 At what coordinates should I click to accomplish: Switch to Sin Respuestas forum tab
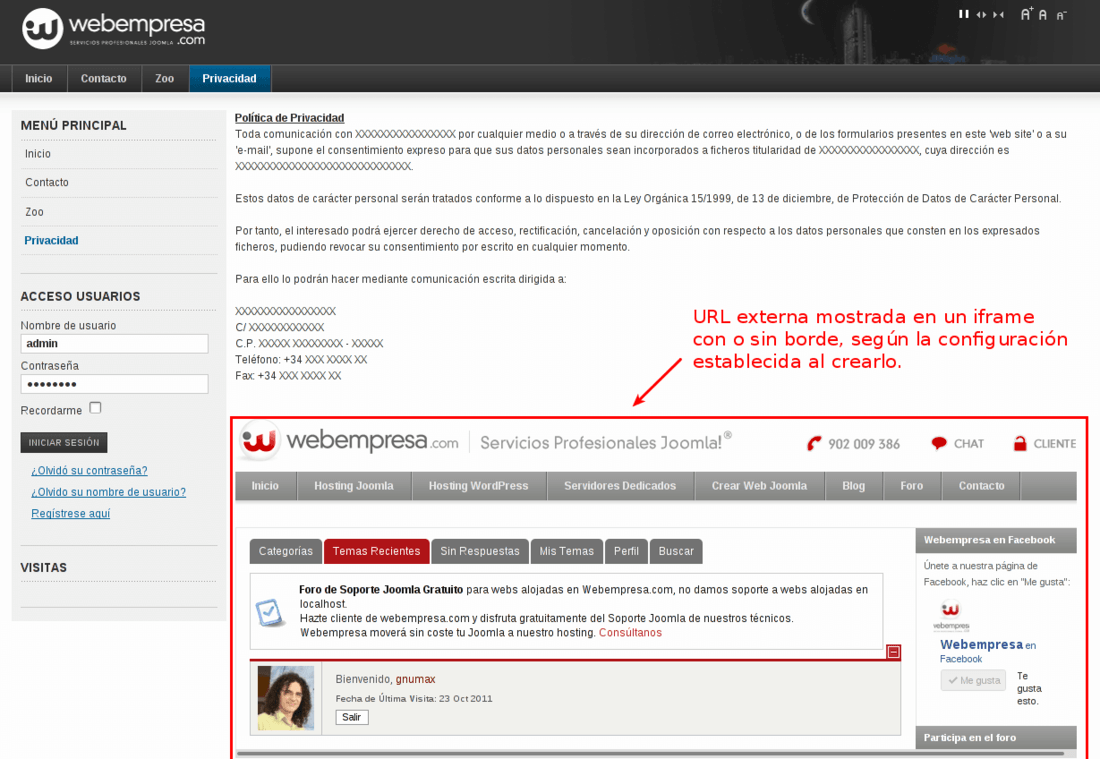point(480,551)
